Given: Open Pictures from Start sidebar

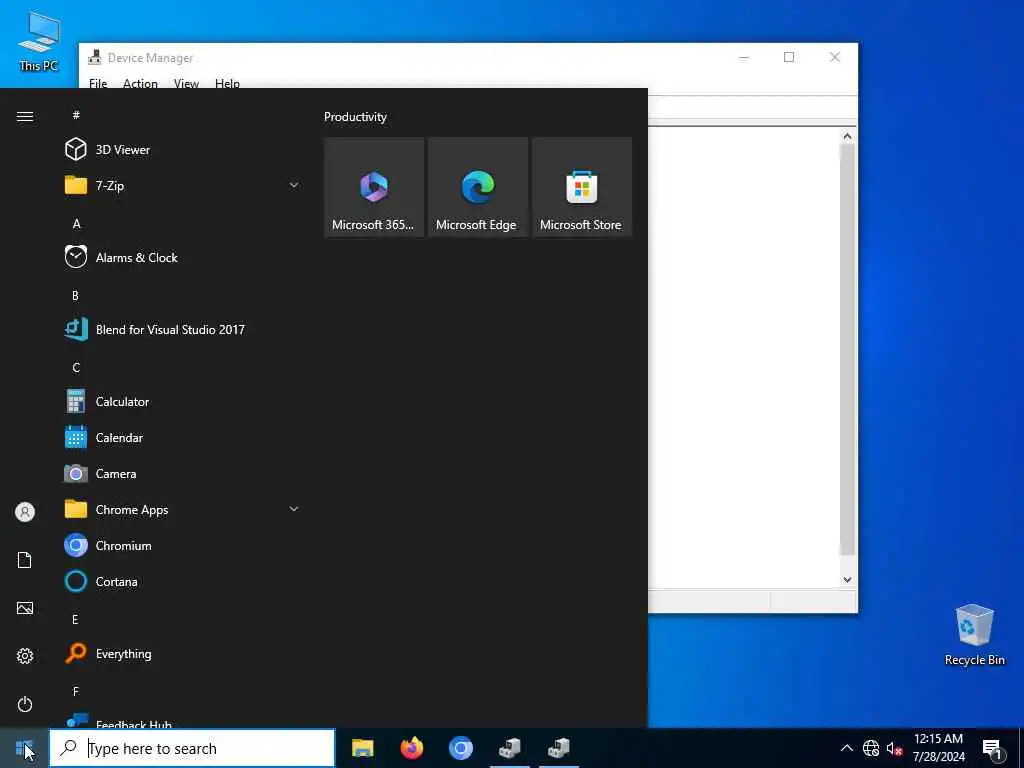Looking at the screenshot, I should click(25, 608).
